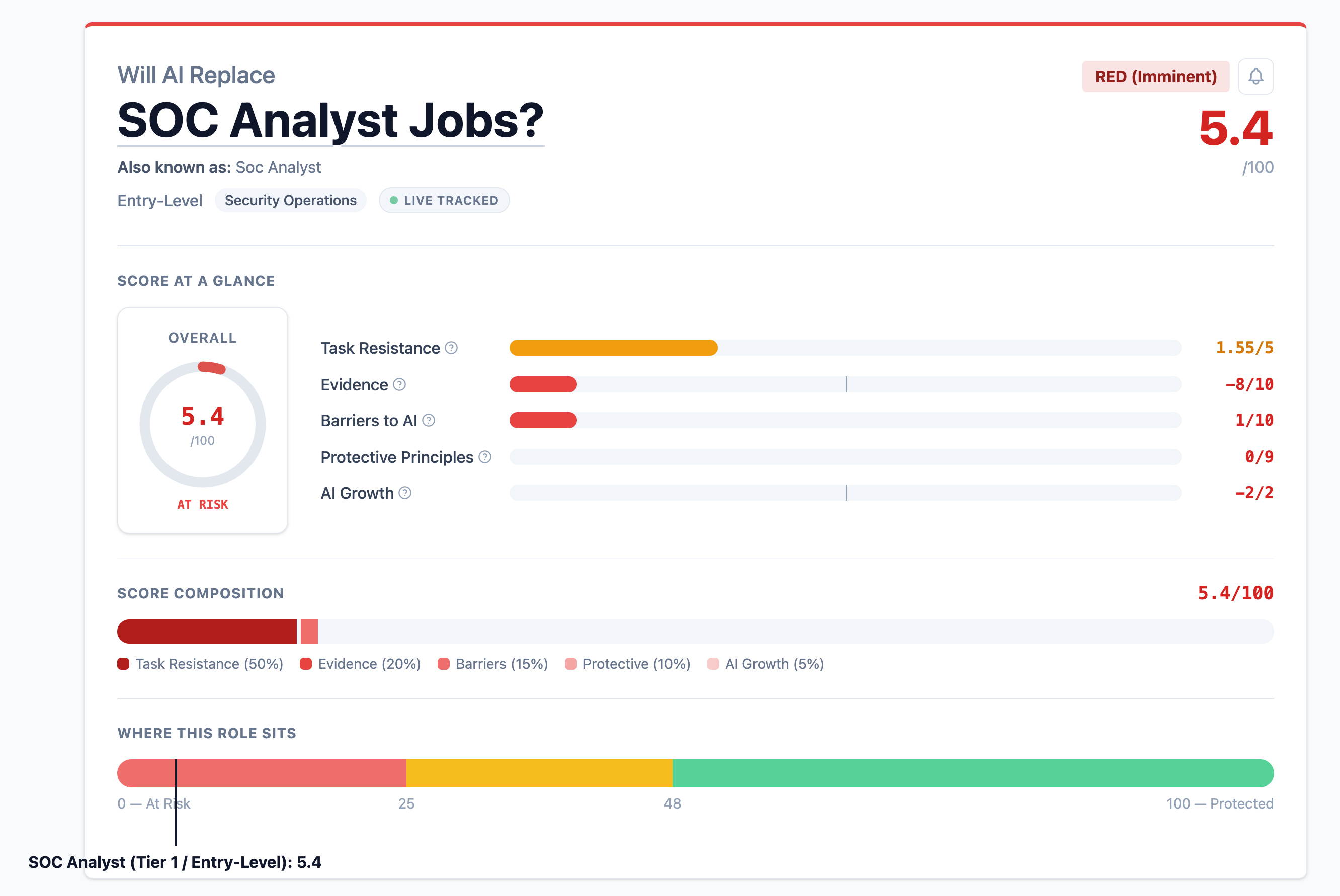The height and width of the screenshot is (896, 1340).
Task: Open Evidence help question-mark icon
Action: [x=399, y=385]
